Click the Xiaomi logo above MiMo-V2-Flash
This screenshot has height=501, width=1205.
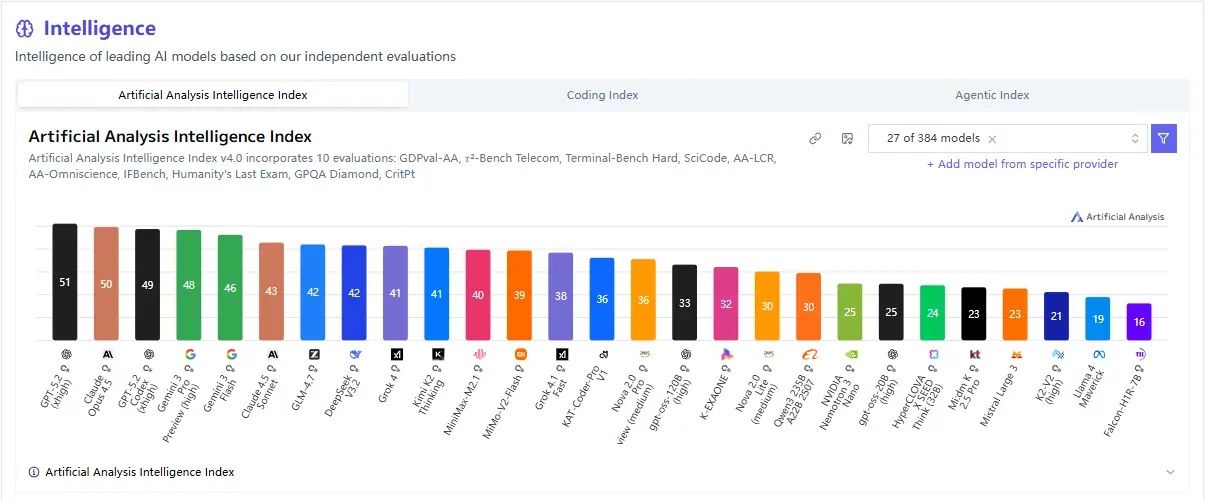(x=520, y=354)
